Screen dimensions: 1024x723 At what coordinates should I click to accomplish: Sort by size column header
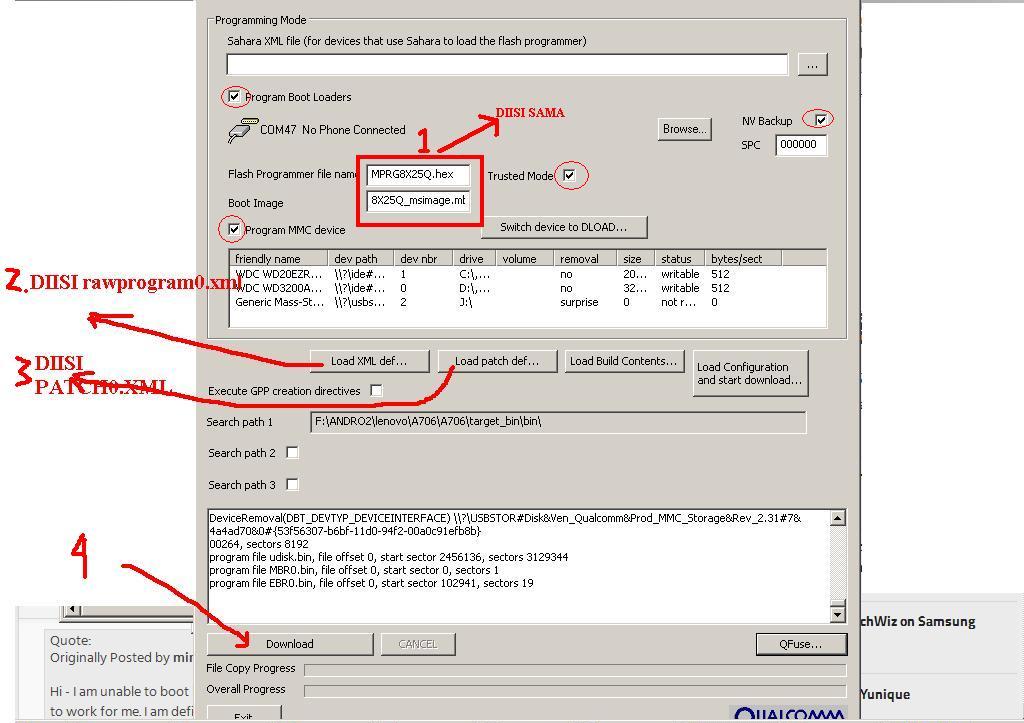pyautogui.click(x=636, y=259)
